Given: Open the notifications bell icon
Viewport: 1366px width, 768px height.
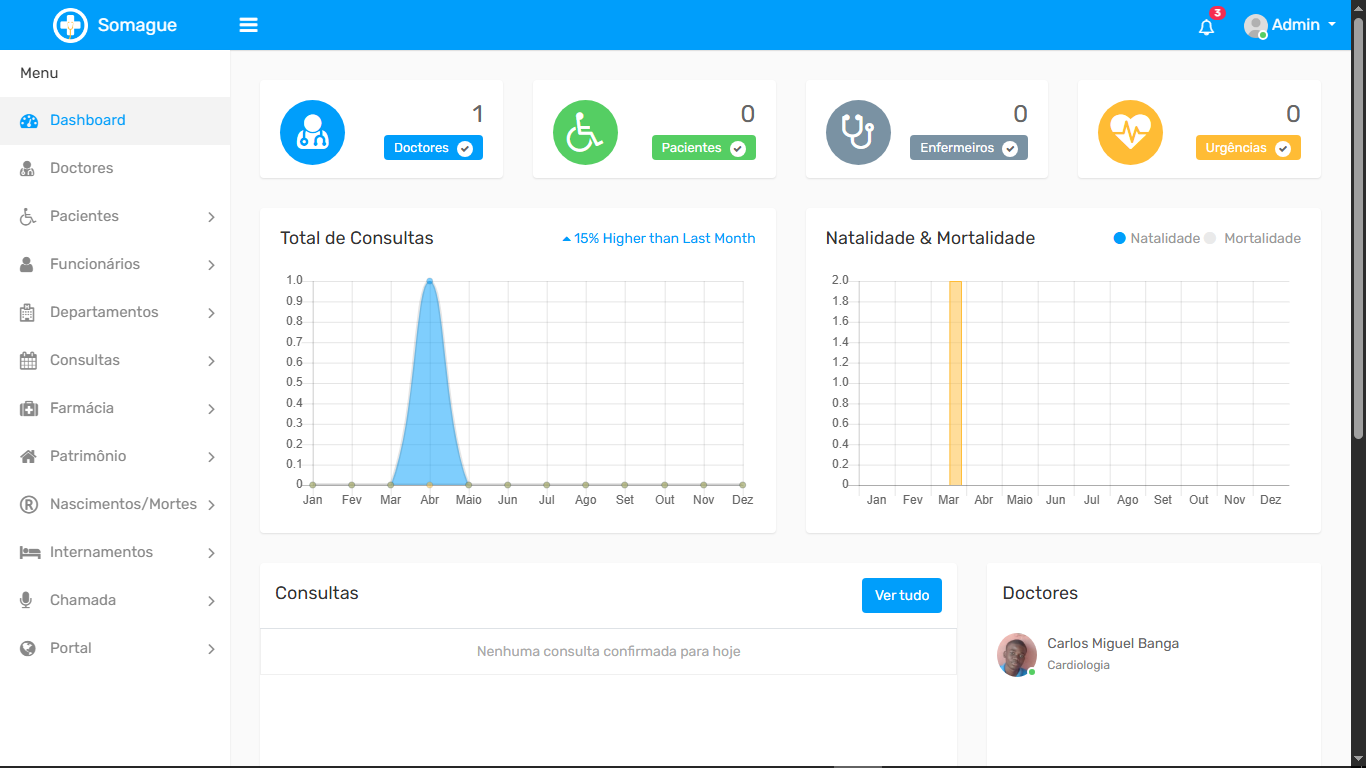Looking at the screenshot, I should pos(1206,27).
